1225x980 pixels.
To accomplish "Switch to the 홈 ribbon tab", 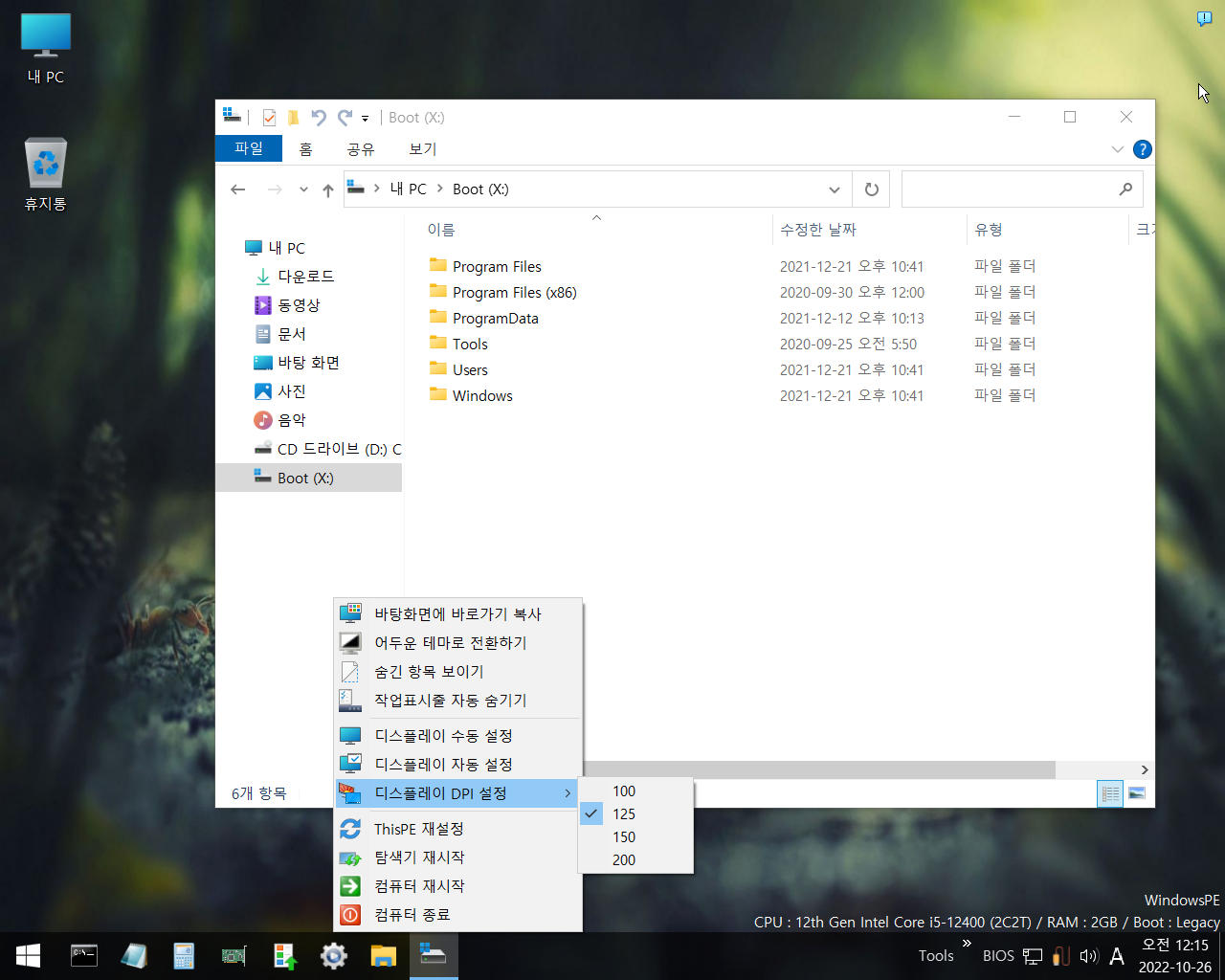I will tap(306, 148).
